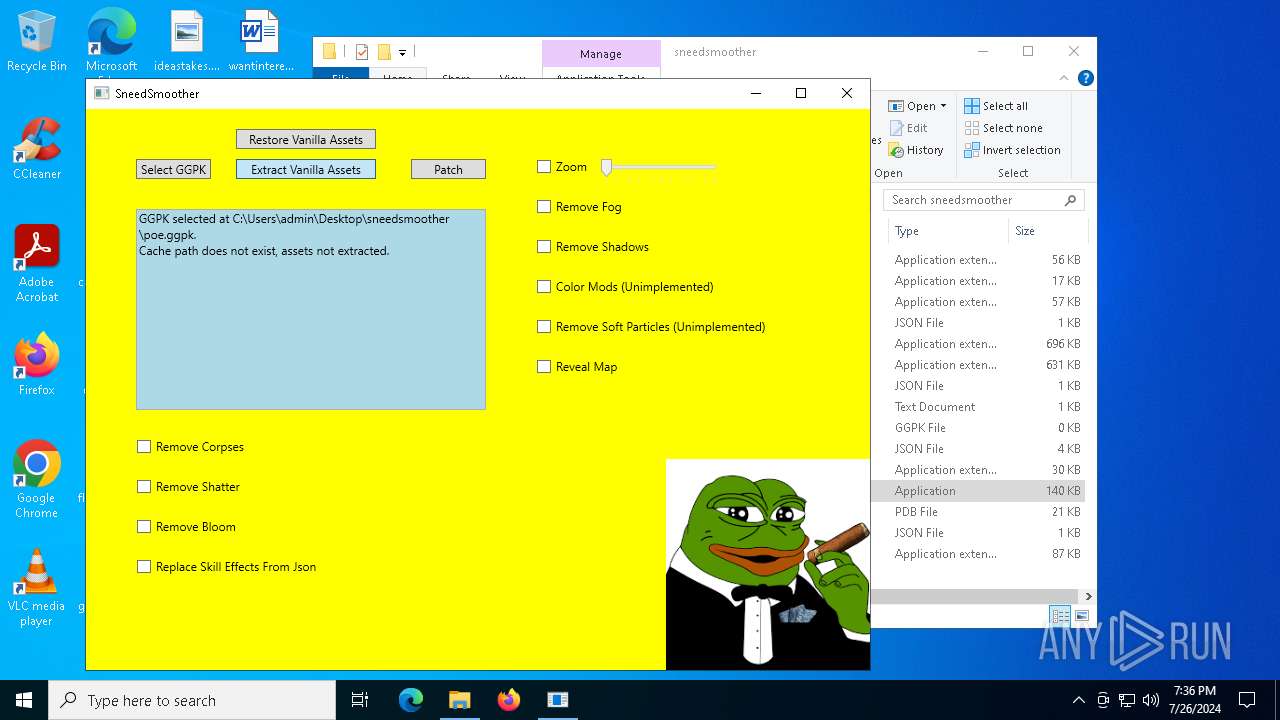
Task: Select the wantintere Word document icon
Action: click(261, 42)
